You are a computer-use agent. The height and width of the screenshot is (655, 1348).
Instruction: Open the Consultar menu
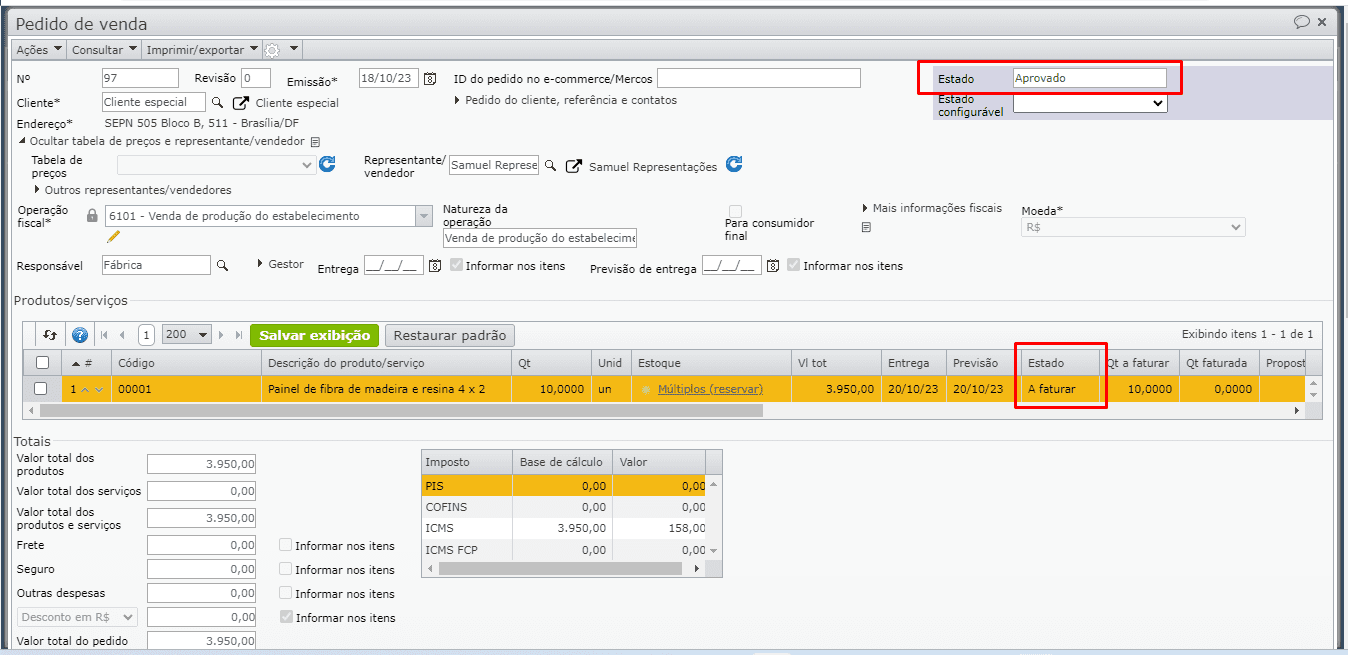104,49
